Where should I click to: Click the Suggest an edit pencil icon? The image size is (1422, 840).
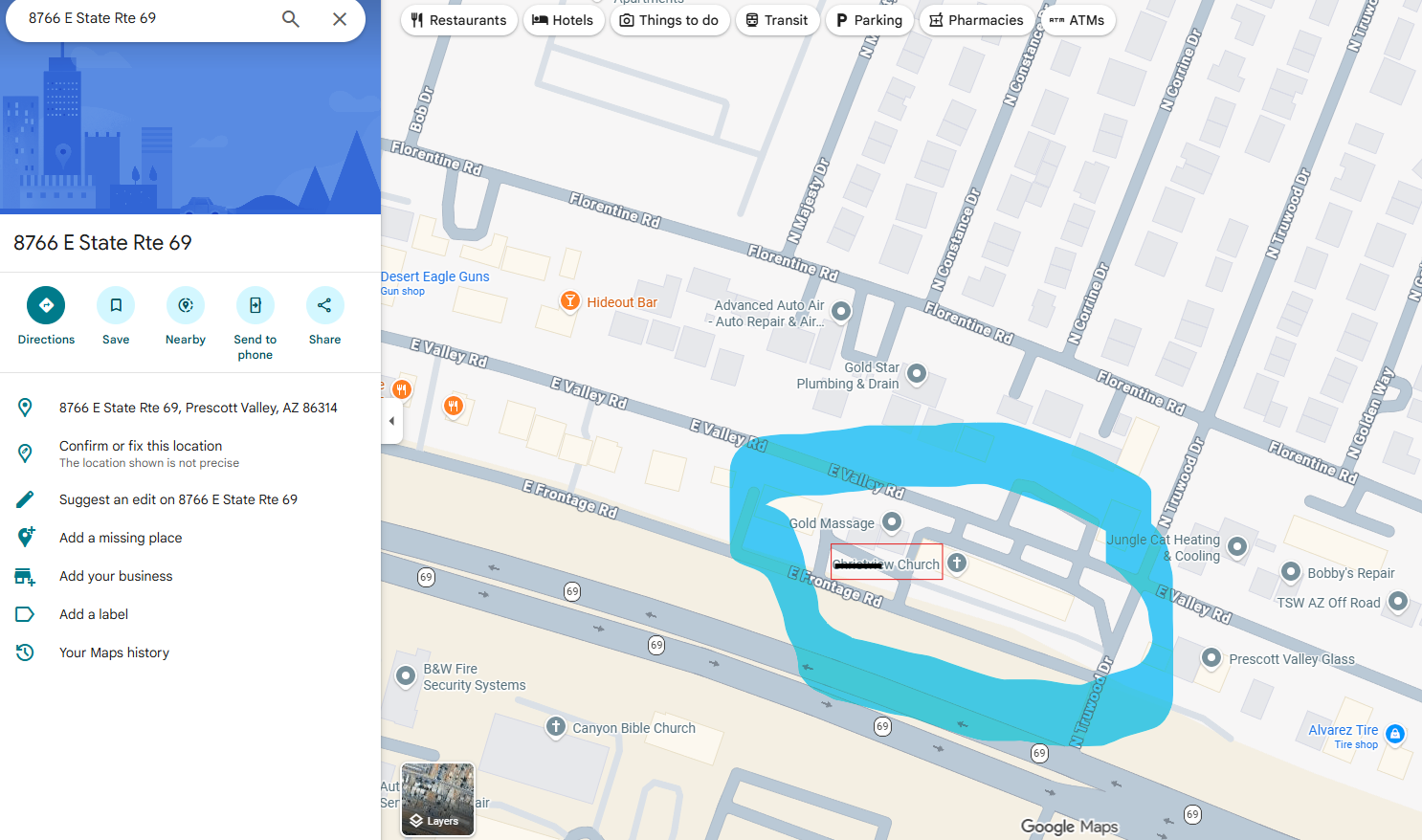[x=26, y=499]
